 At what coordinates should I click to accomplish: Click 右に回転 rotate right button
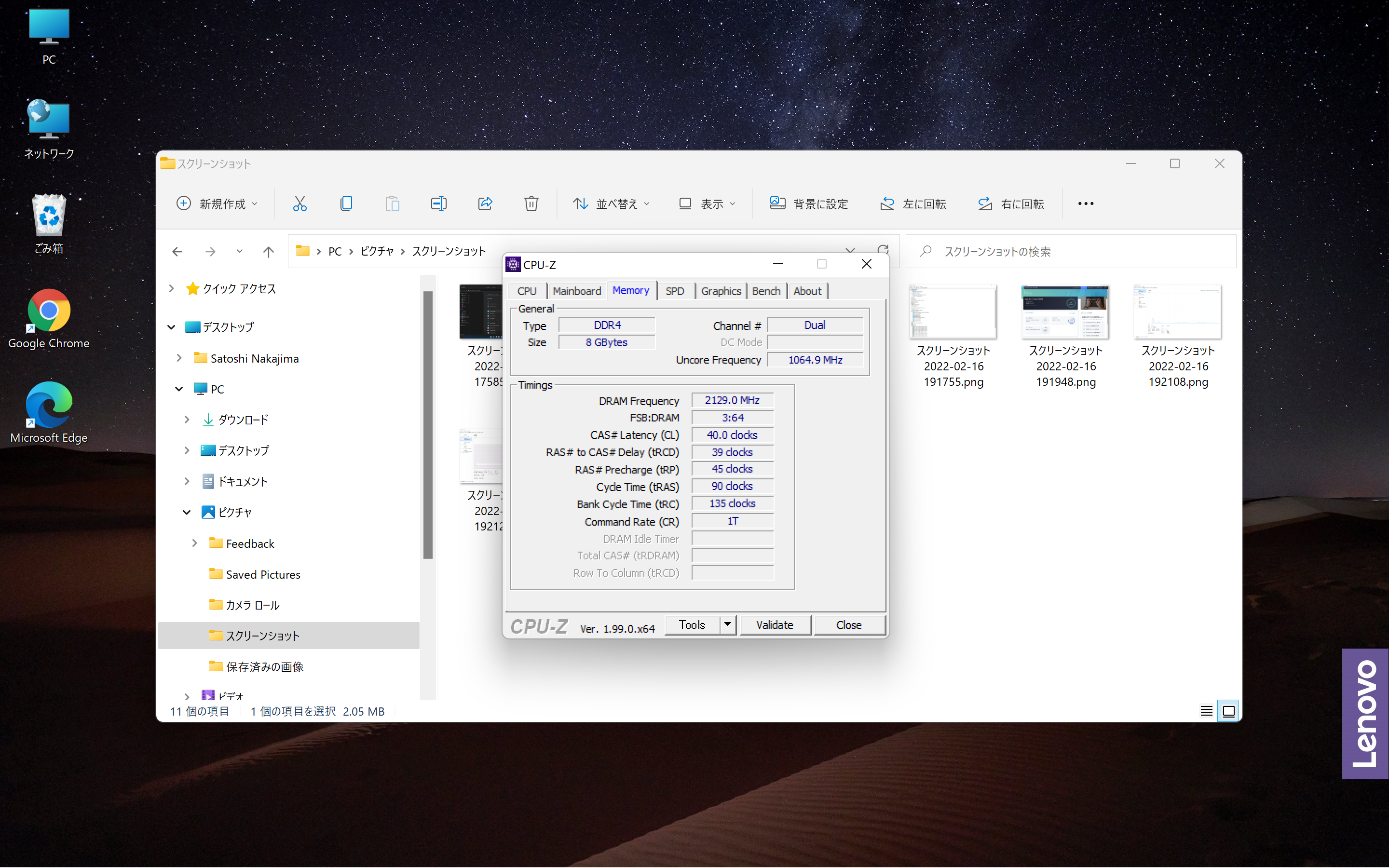click(1011, 203)
